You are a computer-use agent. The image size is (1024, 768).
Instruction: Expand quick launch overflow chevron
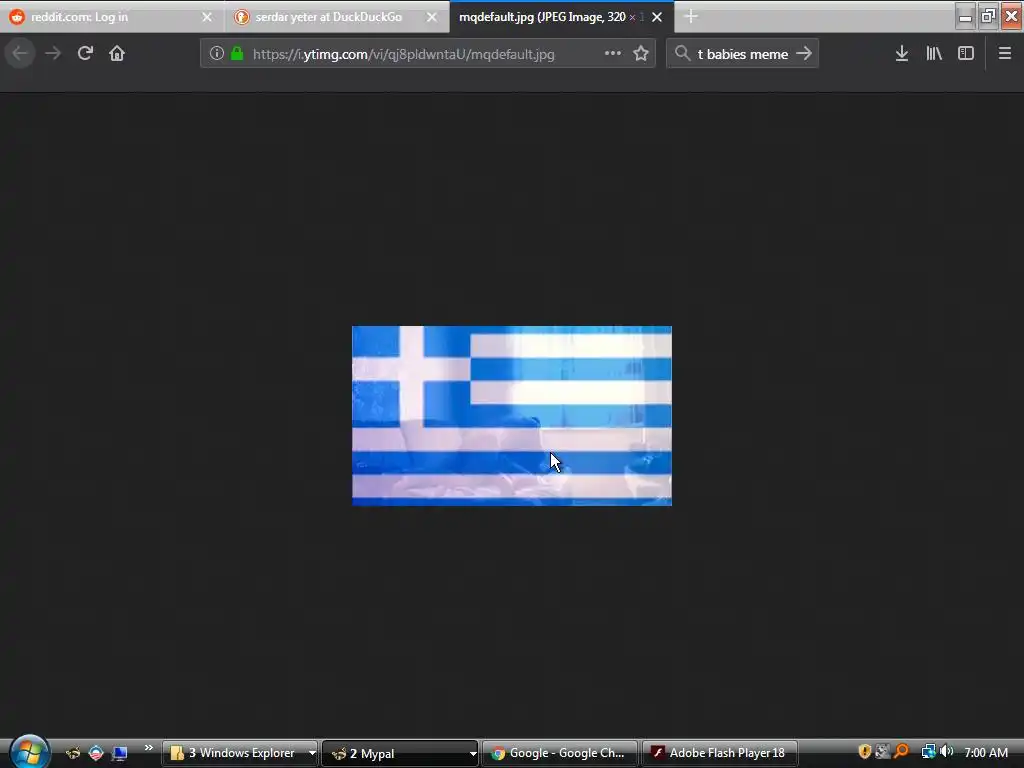(x=148, y=748)
